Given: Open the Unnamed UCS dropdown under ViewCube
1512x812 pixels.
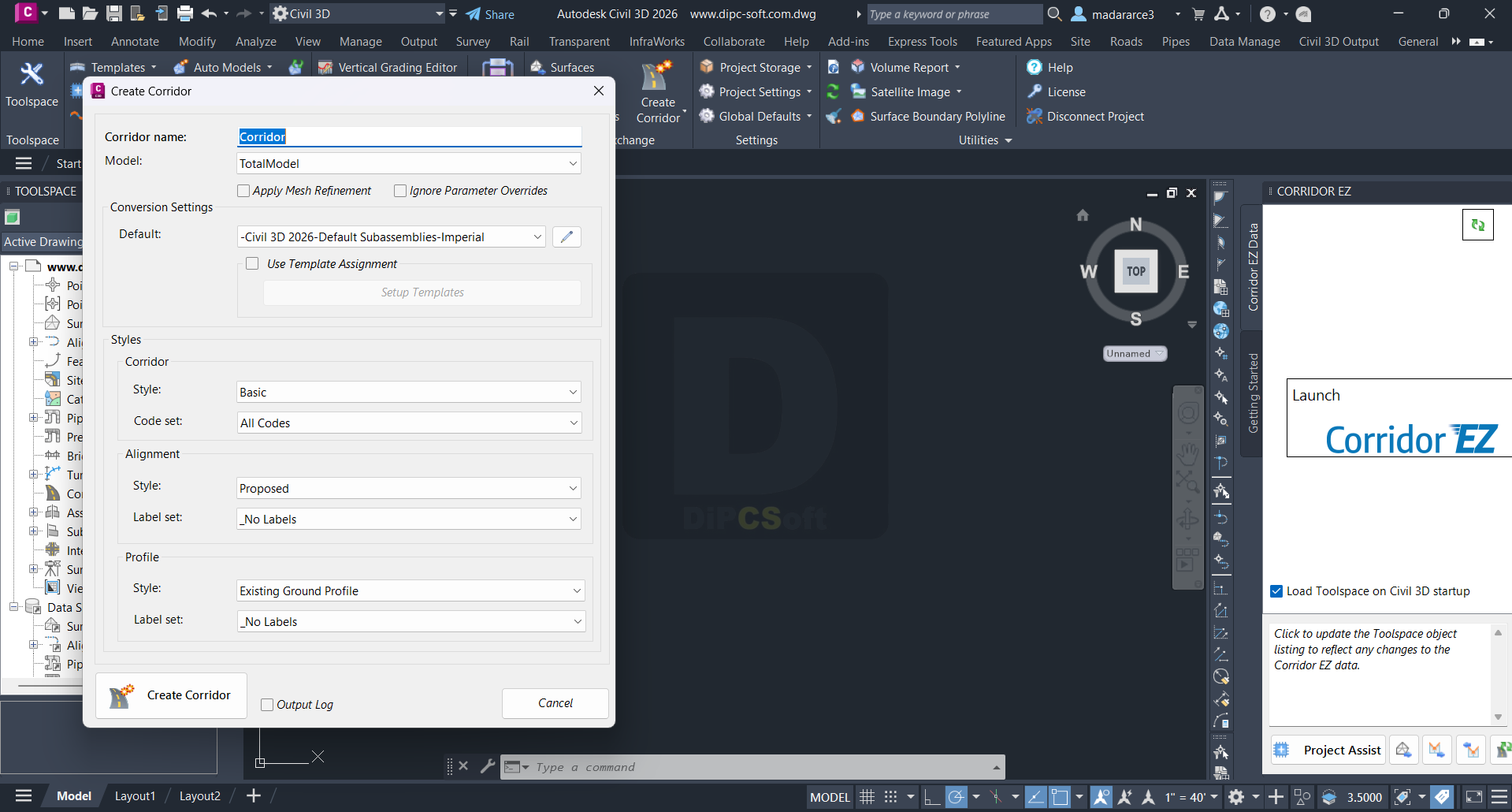Looking at the screenshot, I should (x=1135, y=354).
